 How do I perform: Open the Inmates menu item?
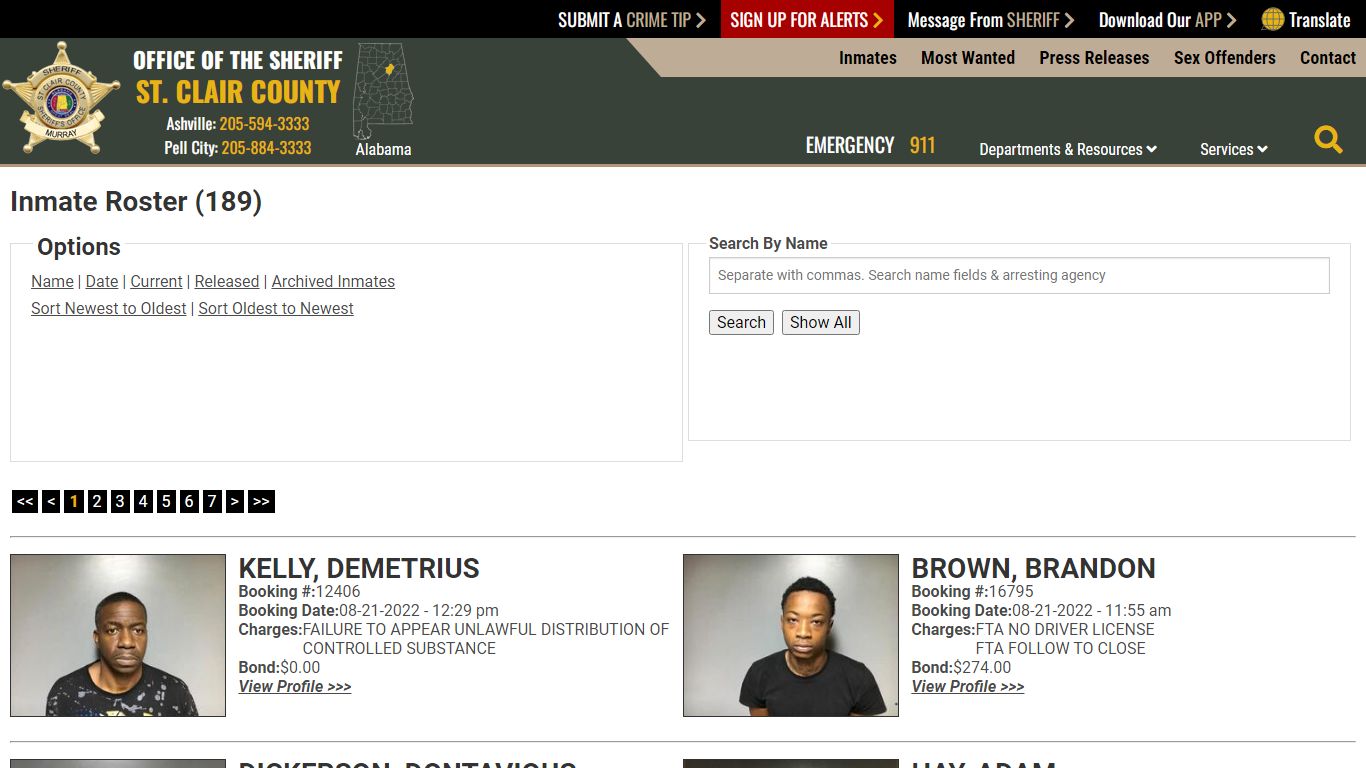click(868, 58)
